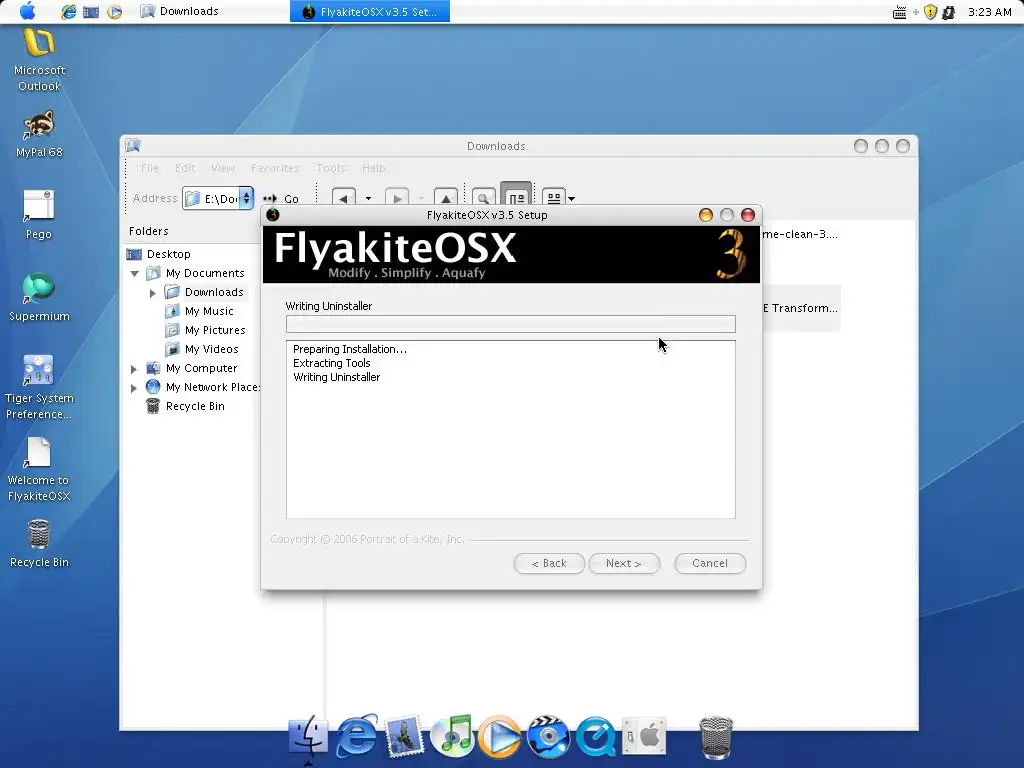Open the QuickTime dock icon
The height and width of the screenshot is (768, 1024).
click(x=596, y=736)
